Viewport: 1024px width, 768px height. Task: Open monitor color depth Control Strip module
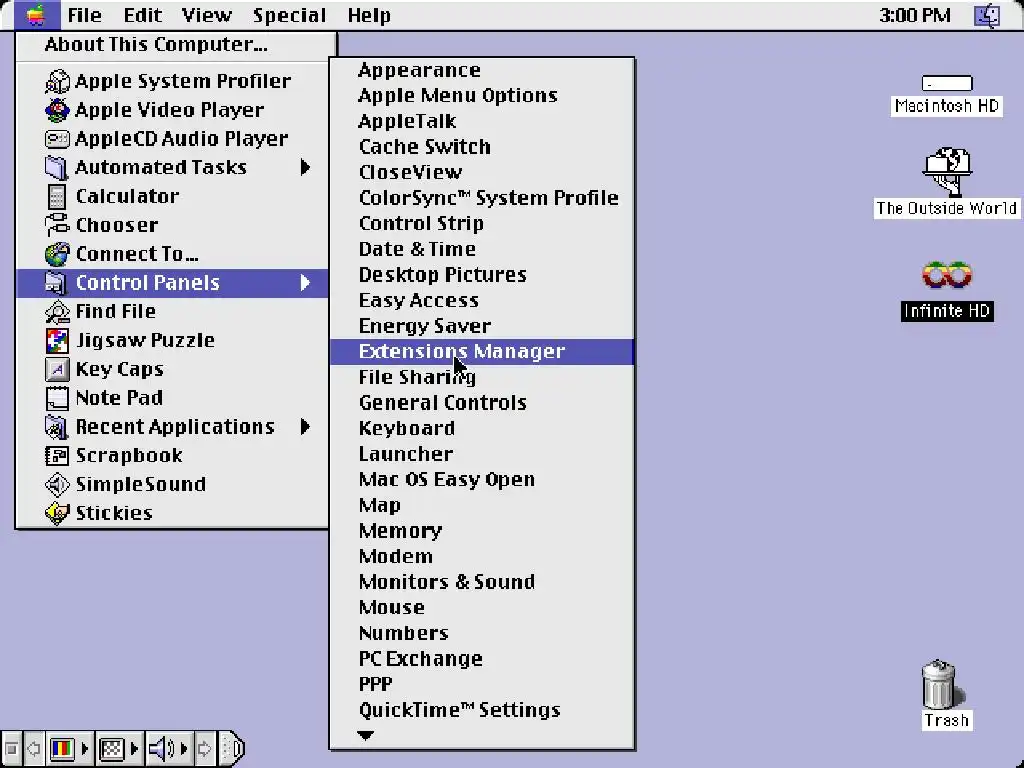click(62, 748)
